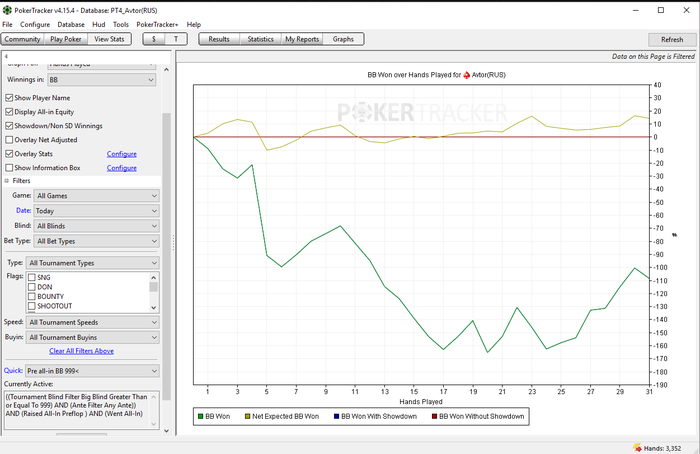The height and width of the screenshot is (454, 700).
Task: Open the Statistics tab
Action: pos(260,39)
